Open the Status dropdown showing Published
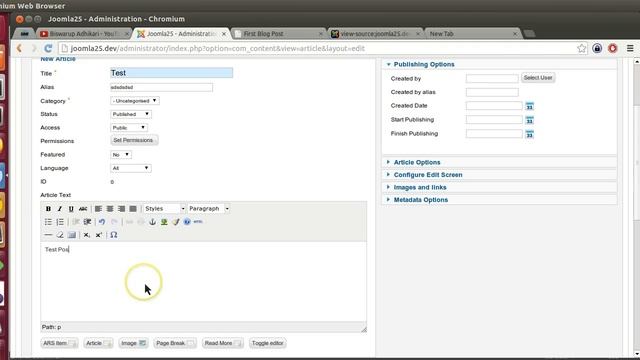 (x=131, y=114)
